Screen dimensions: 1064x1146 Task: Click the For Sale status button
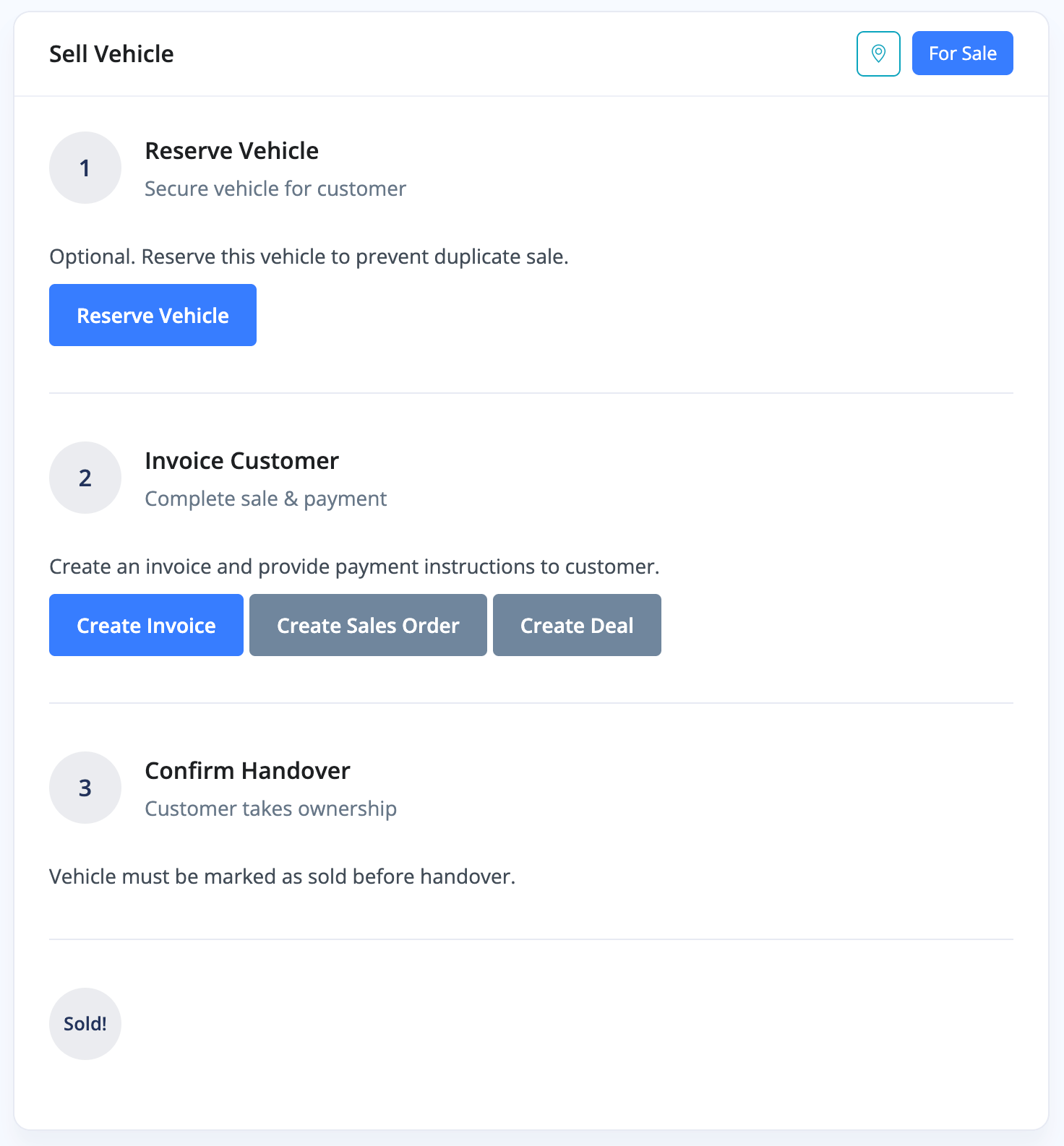coord(963,53)
